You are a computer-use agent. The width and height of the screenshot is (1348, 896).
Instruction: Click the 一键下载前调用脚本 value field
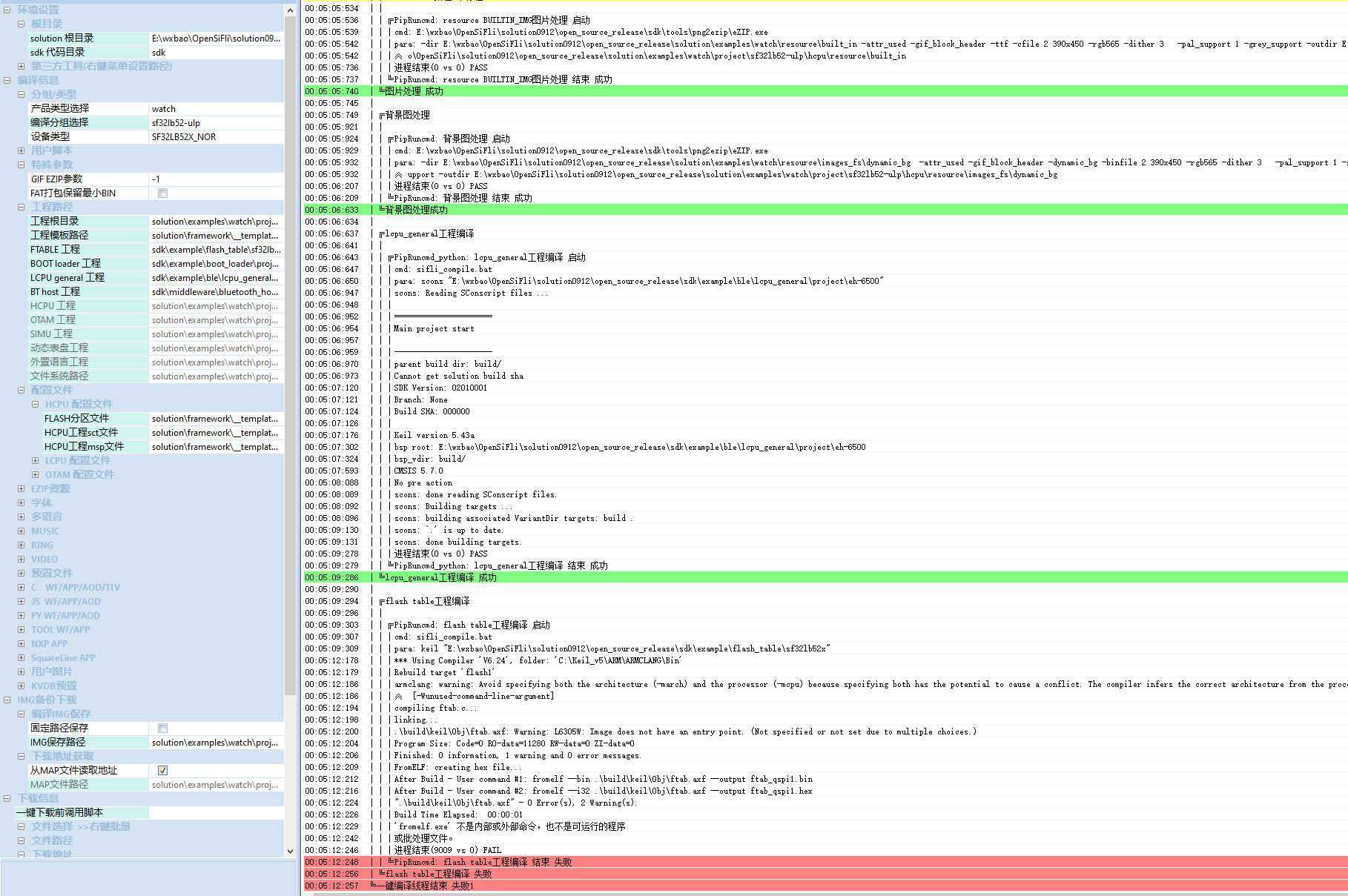tap(216, 813)
